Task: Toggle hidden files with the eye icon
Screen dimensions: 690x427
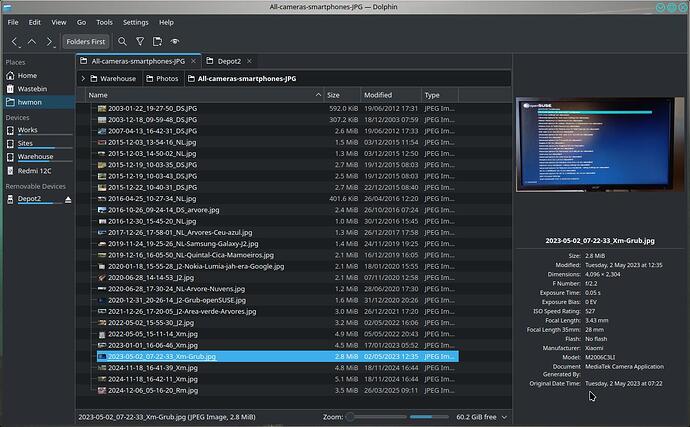Action: 175,42
